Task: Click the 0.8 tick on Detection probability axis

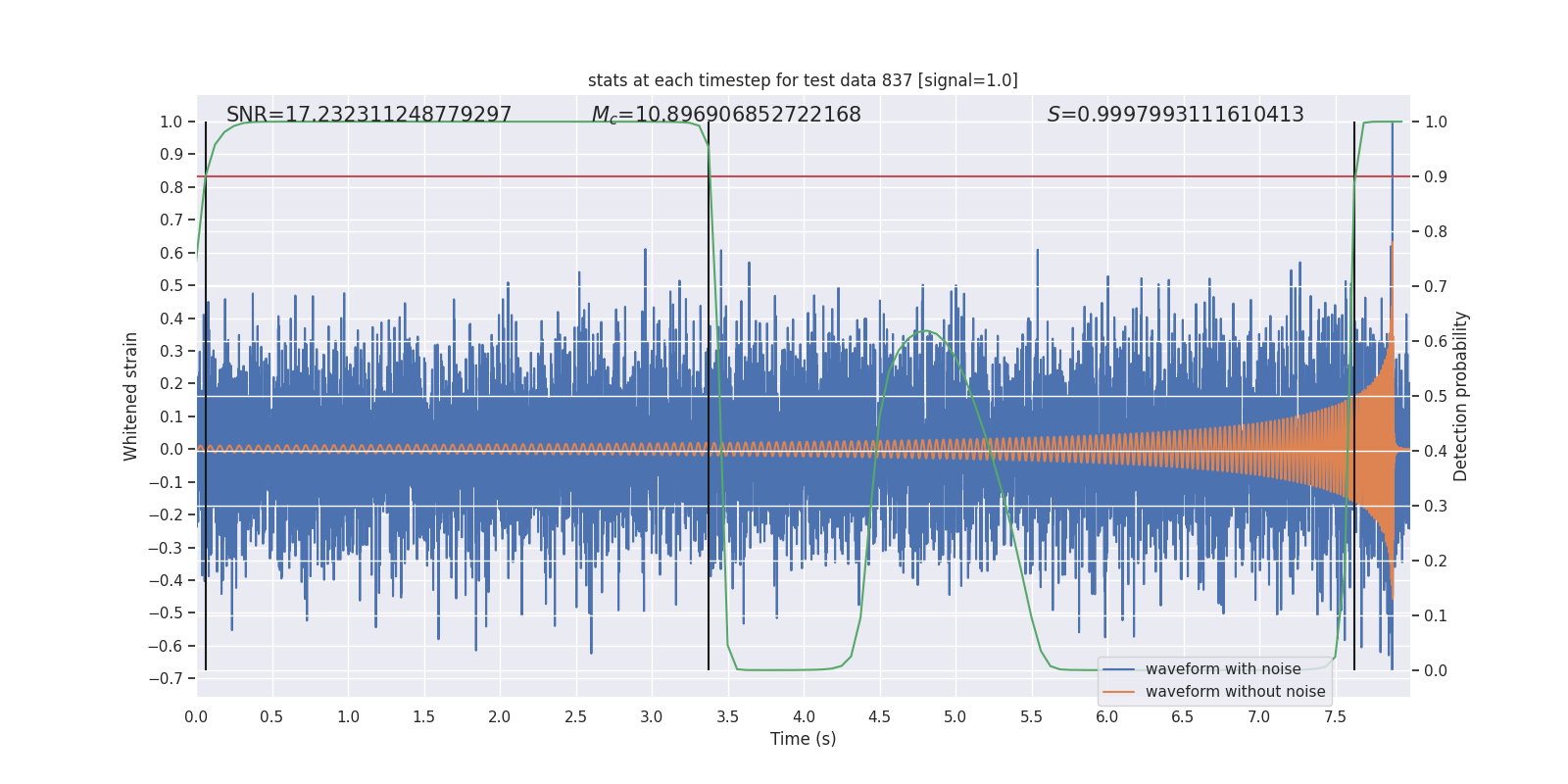Action: [1436, 232]
